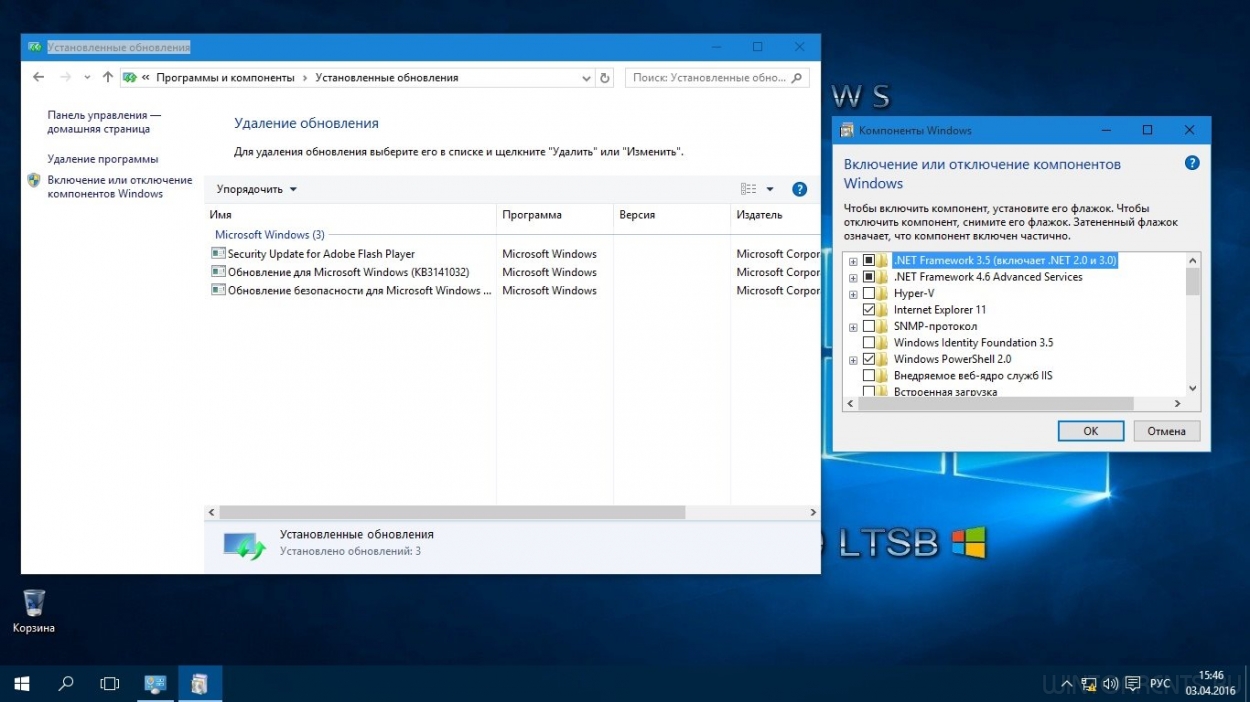Open help in the Компоненты Windows dialog
This screenshot has height=702, width=1250.
click(1191, 163)
